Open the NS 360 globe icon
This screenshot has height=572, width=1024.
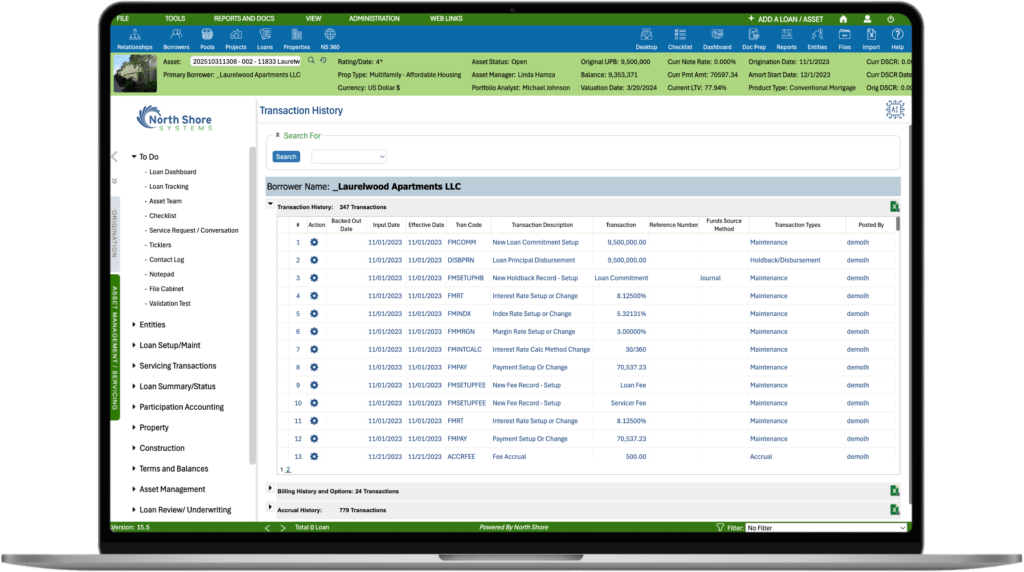(x=330, y=39)
